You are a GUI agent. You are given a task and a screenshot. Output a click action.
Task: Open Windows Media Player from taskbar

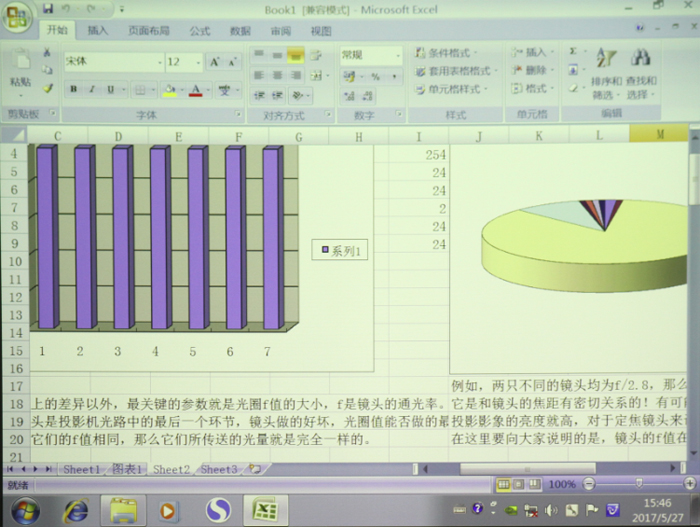pos(169,510)
